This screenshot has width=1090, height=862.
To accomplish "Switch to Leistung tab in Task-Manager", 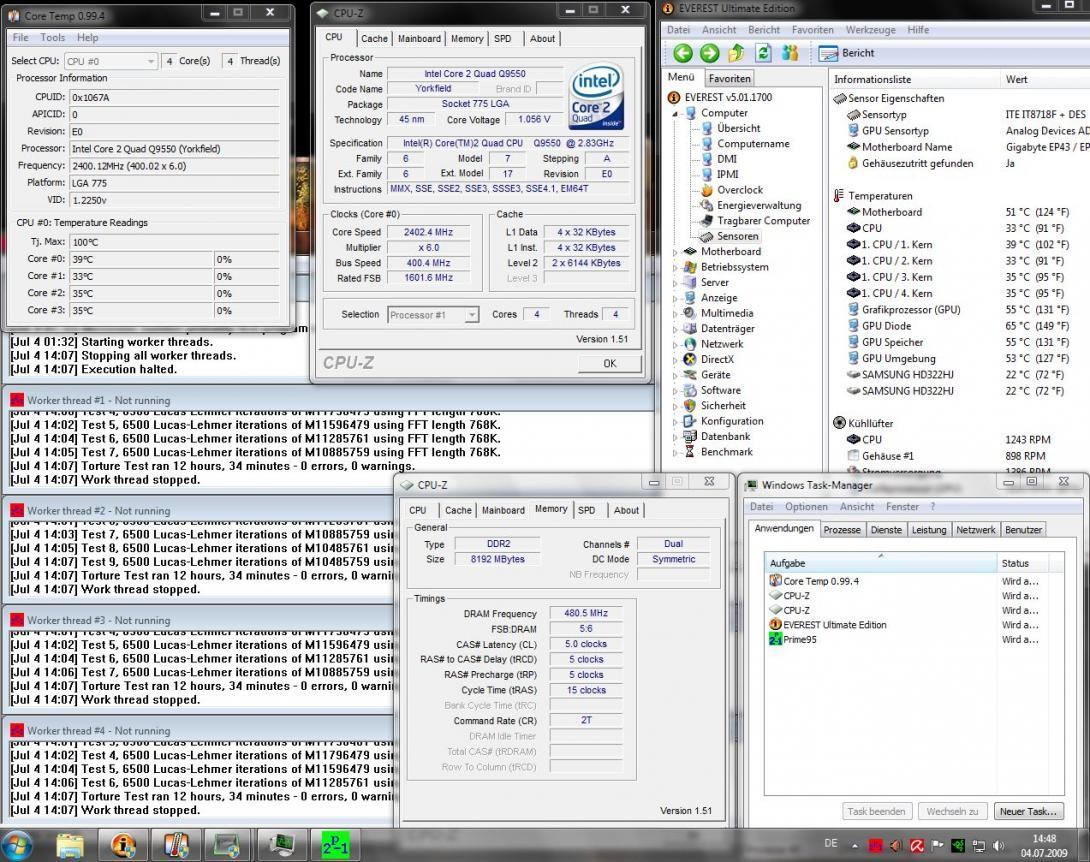I will tap(929, 530).
